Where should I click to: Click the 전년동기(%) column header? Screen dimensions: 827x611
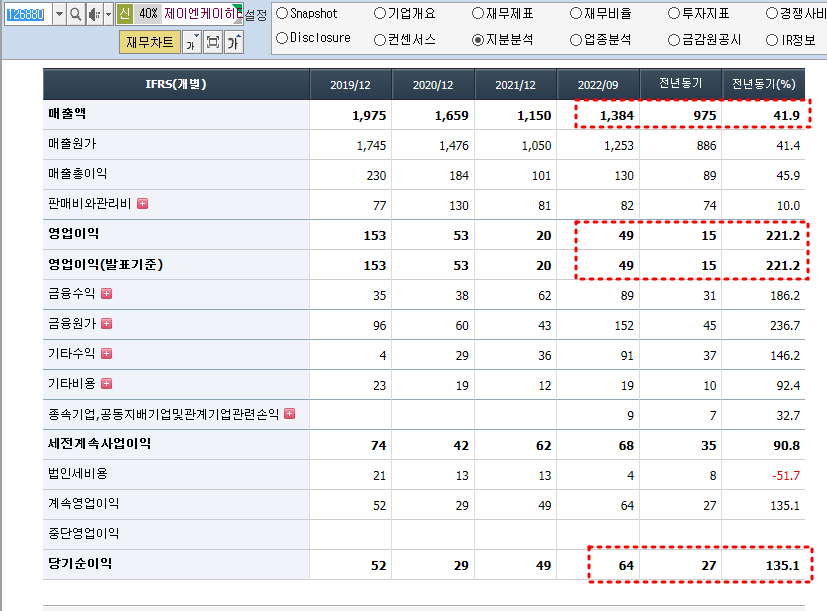(x=764, y=83)
